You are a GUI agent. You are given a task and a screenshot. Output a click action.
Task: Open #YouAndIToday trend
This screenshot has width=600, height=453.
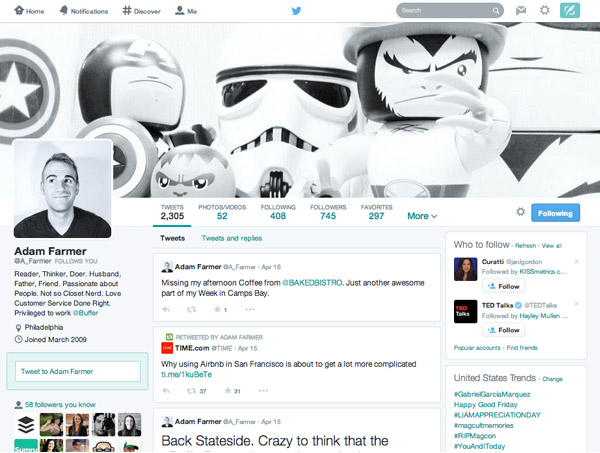point(479,446)
